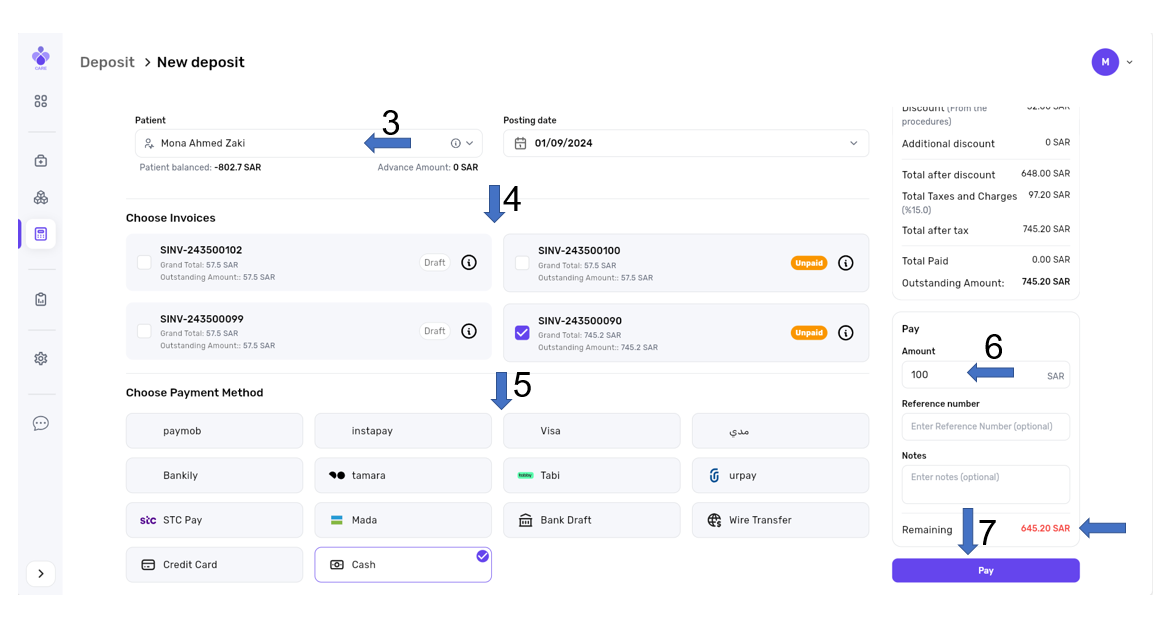Open the billing calculator sidebar icon
This screenshot has height=622, width=1172.
(41, 234)
